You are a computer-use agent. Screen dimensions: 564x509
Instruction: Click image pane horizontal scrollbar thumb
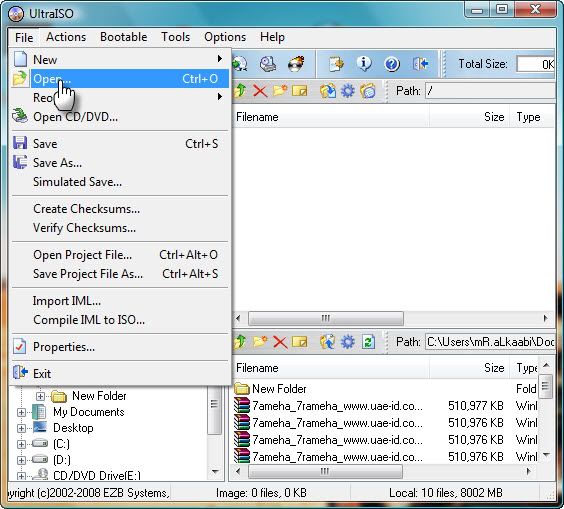pyautogui.click(x=326, y=319)
